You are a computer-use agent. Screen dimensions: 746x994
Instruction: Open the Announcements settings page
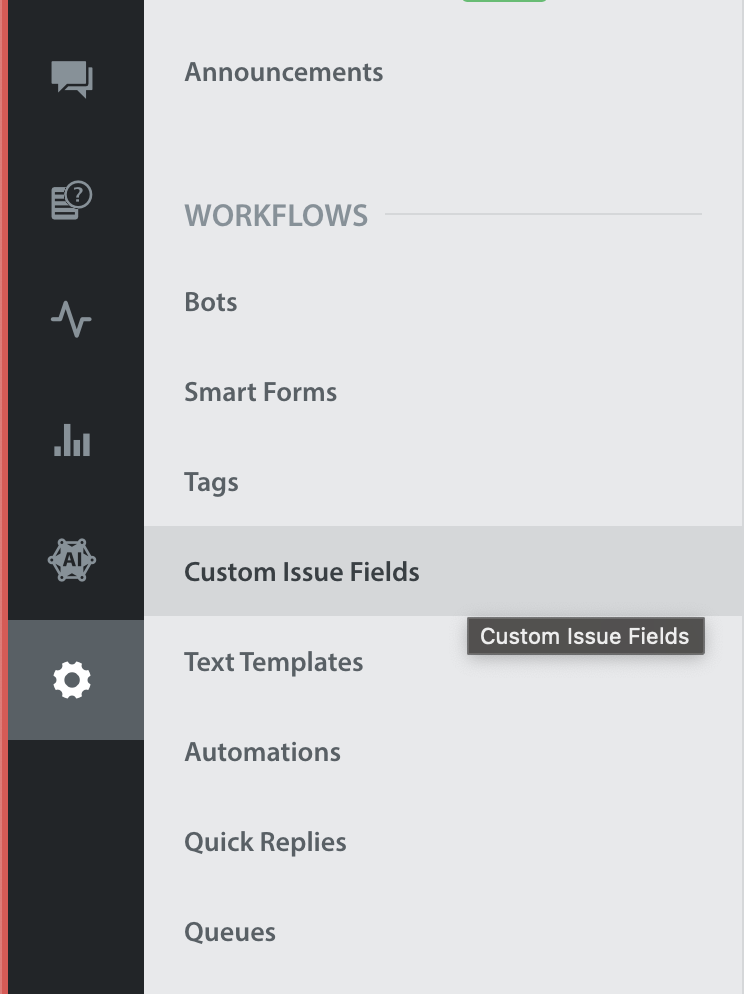point(283,72)
